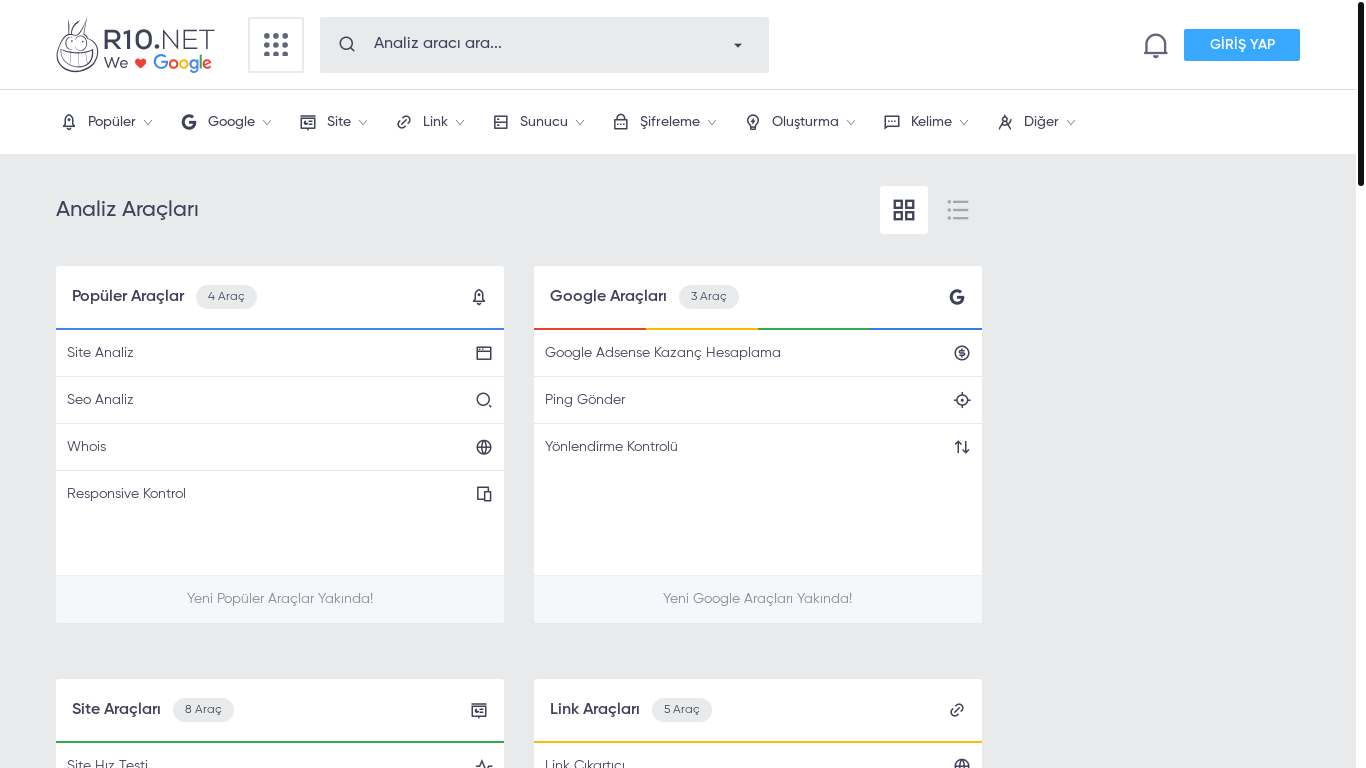Image resolution: width=1366 pixels, height=768 pixels.
Task: Open the Şifreleme menu
Action: pos(665,122)
